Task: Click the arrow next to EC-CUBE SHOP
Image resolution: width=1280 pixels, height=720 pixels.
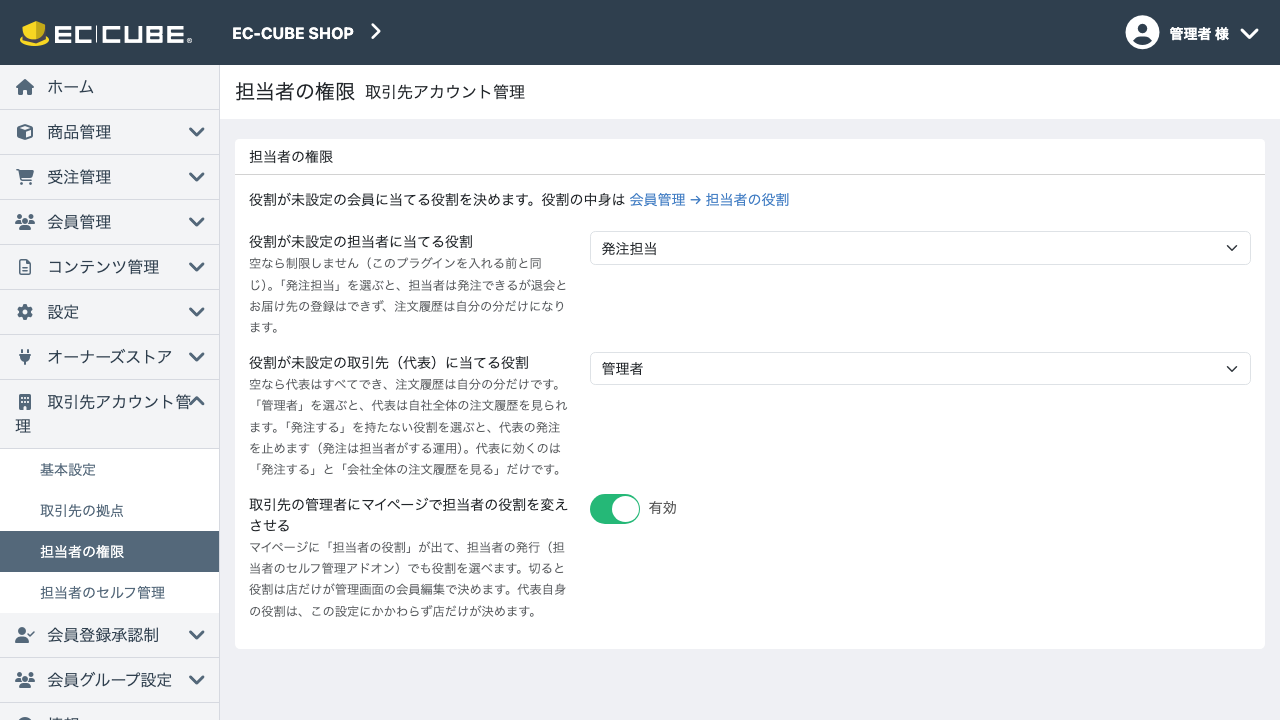Action: tap(376, 32)
